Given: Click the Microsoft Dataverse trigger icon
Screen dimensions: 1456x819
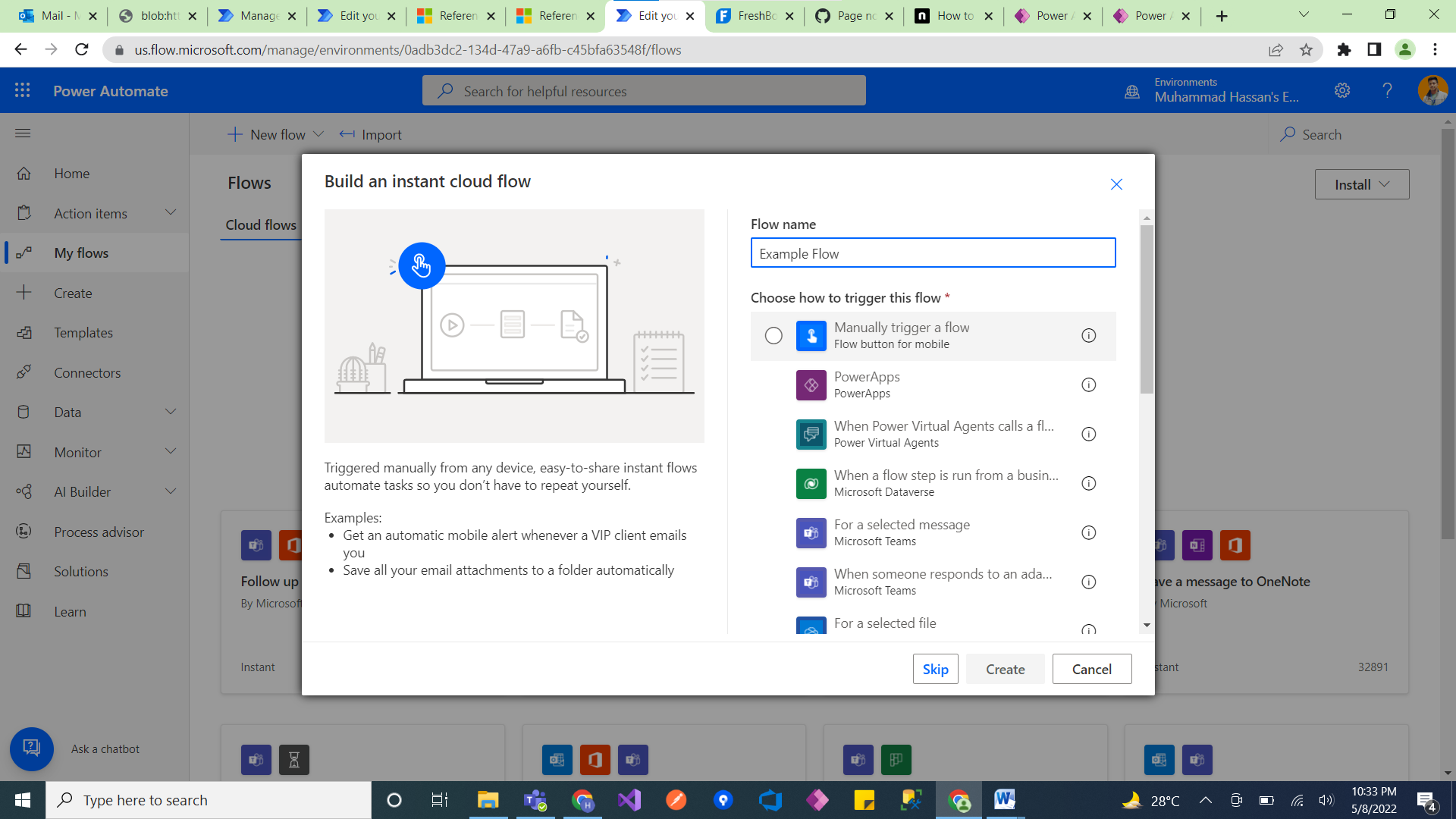Looking at the screenshot, I should coord(811,484).
